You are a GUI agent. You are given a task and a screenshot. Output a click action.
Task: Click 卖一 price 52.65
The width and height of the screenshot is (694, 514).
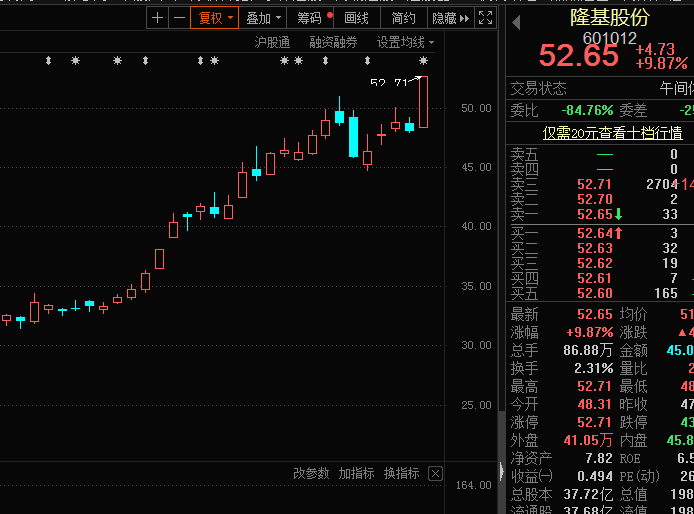594,214
